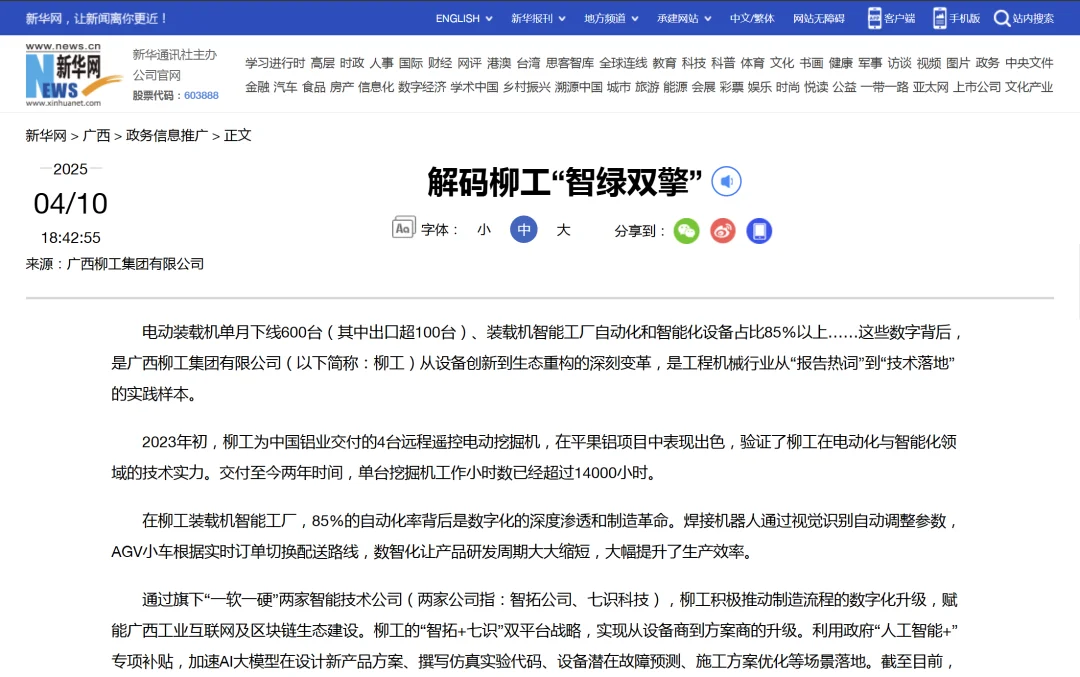Viewport: 1080px width, 677px height.
Task: Open the 信息化 channel
Action: [x=376, y=87]
